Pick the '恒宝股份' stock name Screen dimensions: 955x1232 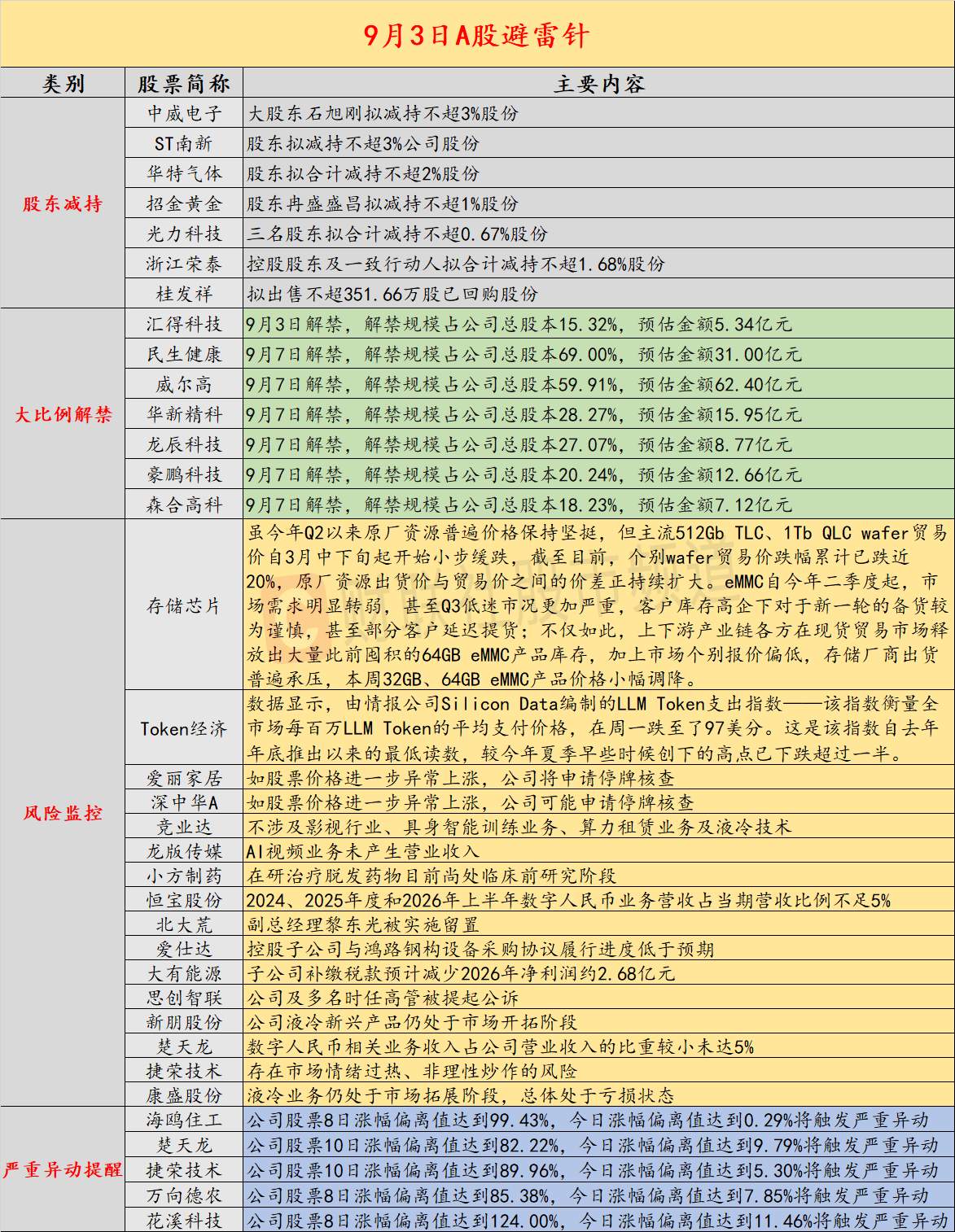(x=184, y=901)
